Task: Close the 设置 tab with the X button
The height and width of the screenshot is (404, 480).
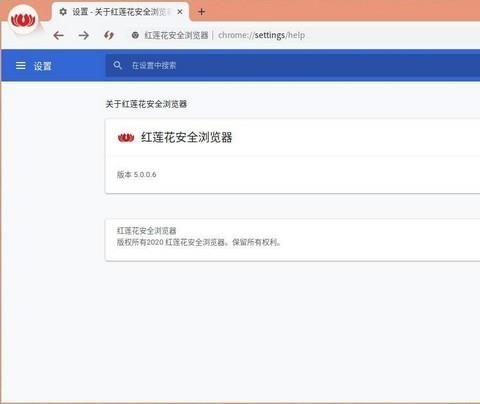Action: coord(180,12)
